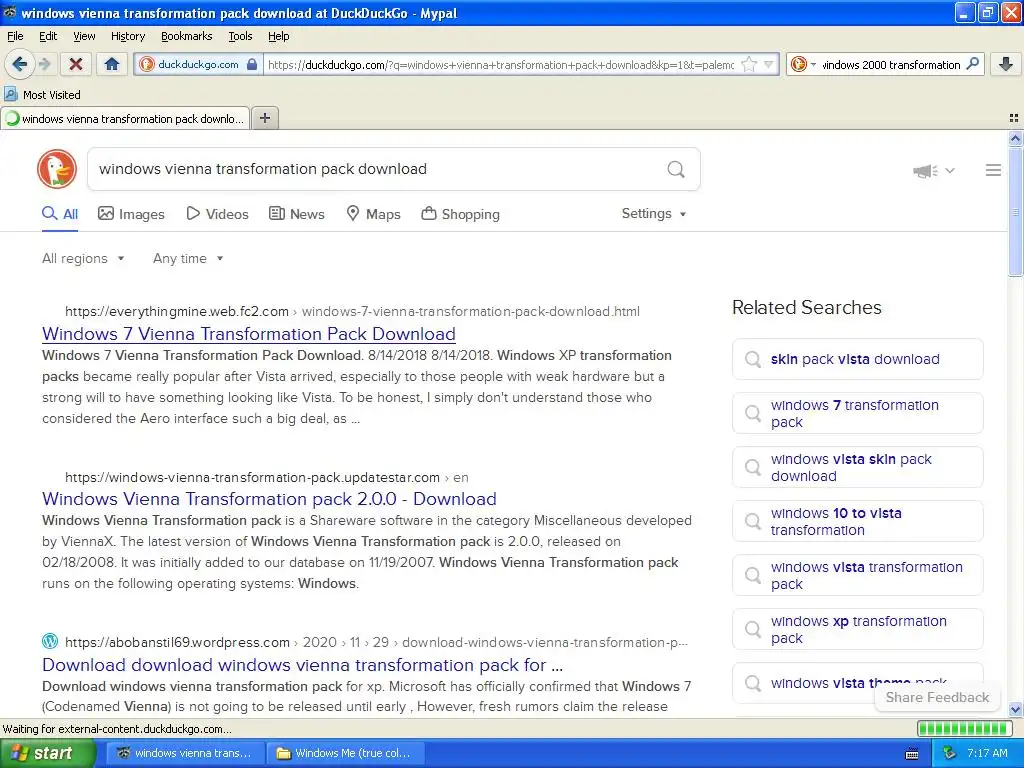Open the File menu
This screenshot has width=1024, height=768.
[15, 36]
